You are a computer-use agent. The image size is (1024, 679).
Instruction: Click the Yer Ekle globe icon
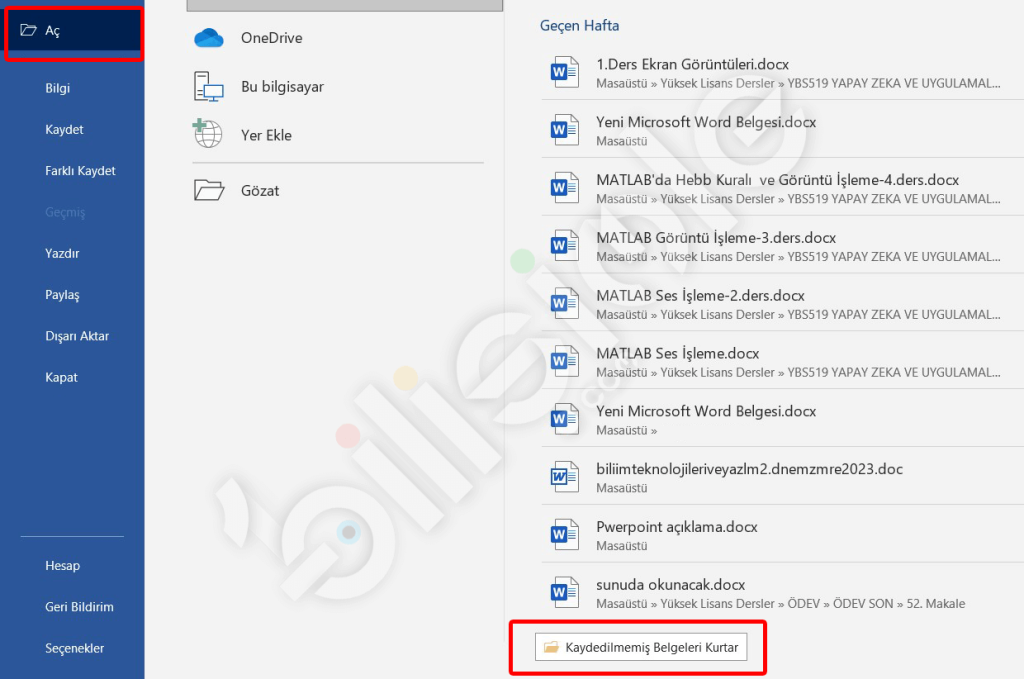[208, 134]
